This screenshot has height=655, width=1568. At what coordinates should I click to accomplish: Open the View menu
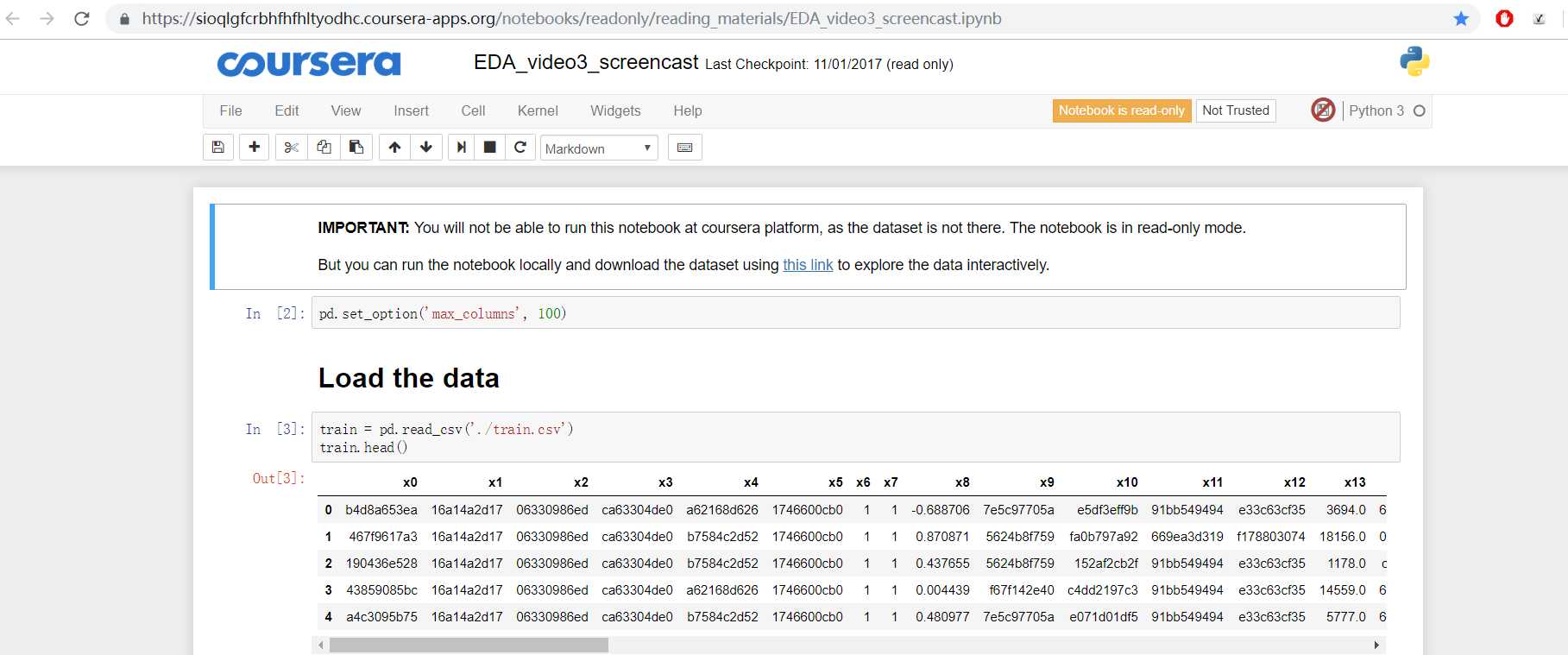pos(346,110)
